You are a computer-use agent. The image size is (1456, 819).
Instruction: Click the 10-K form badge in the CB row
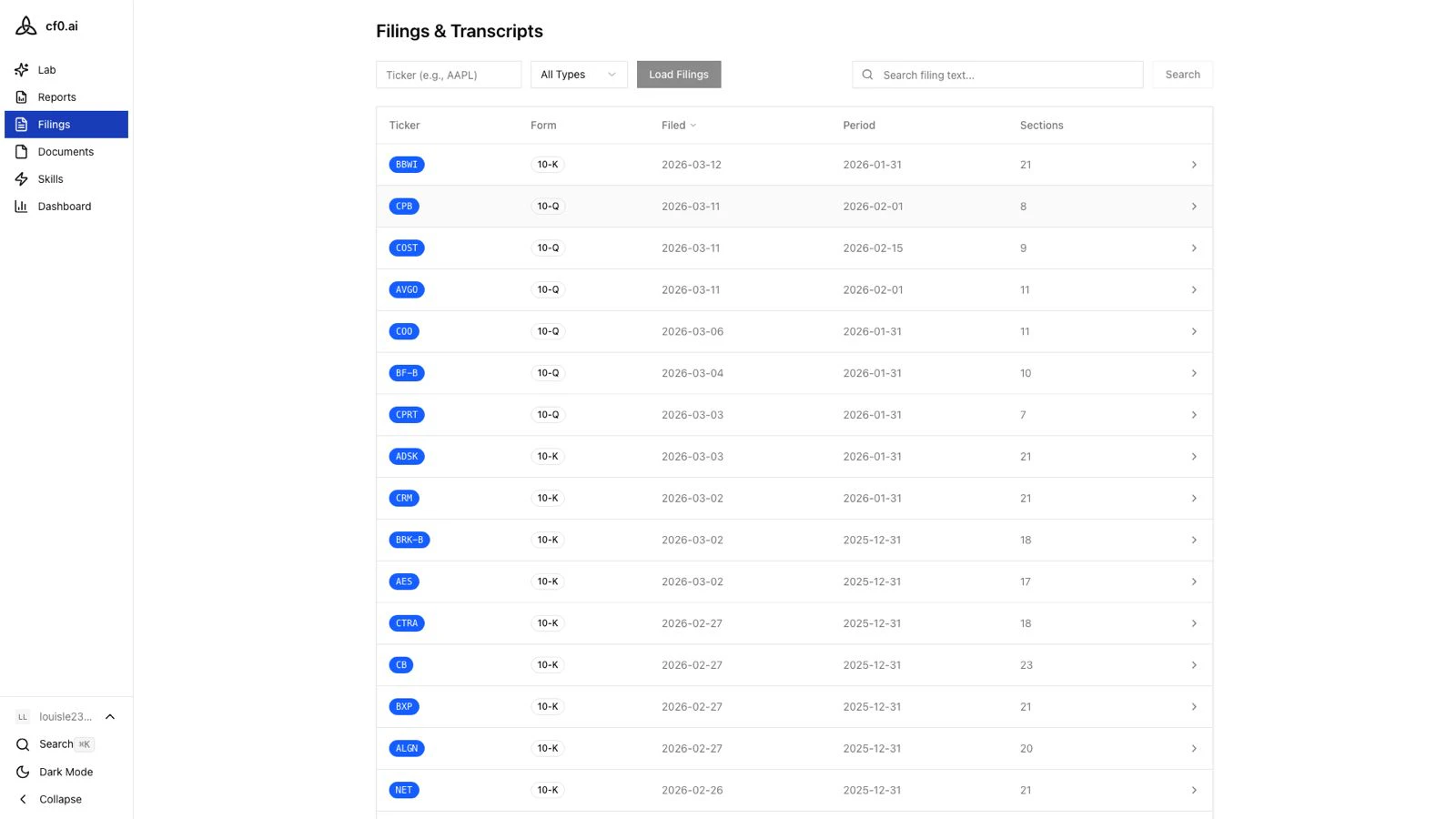548,665
